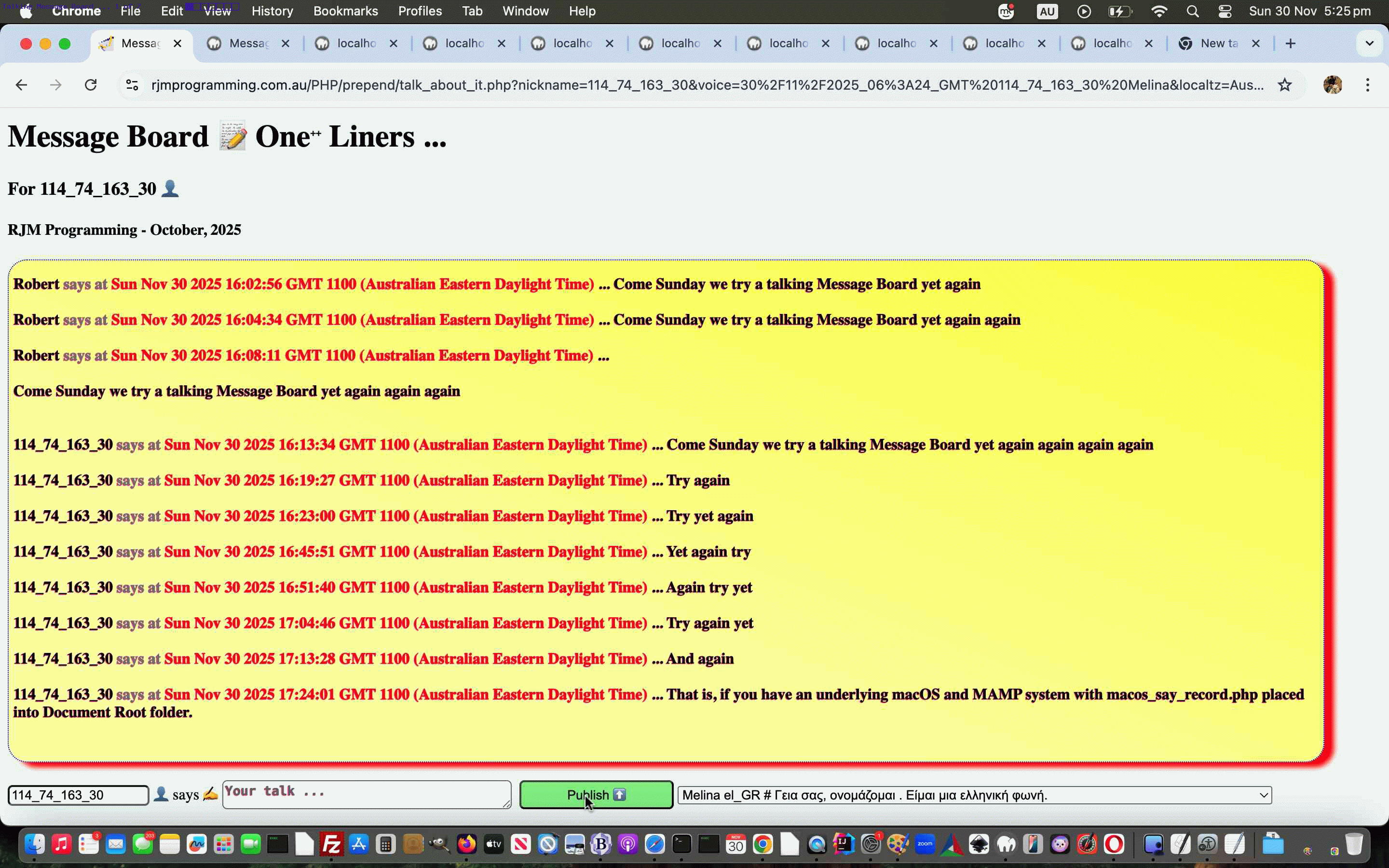The height and width of the screenshot is (868, 1389).
Task: Open Inkscape from the Dock
Action: [980, 844]
